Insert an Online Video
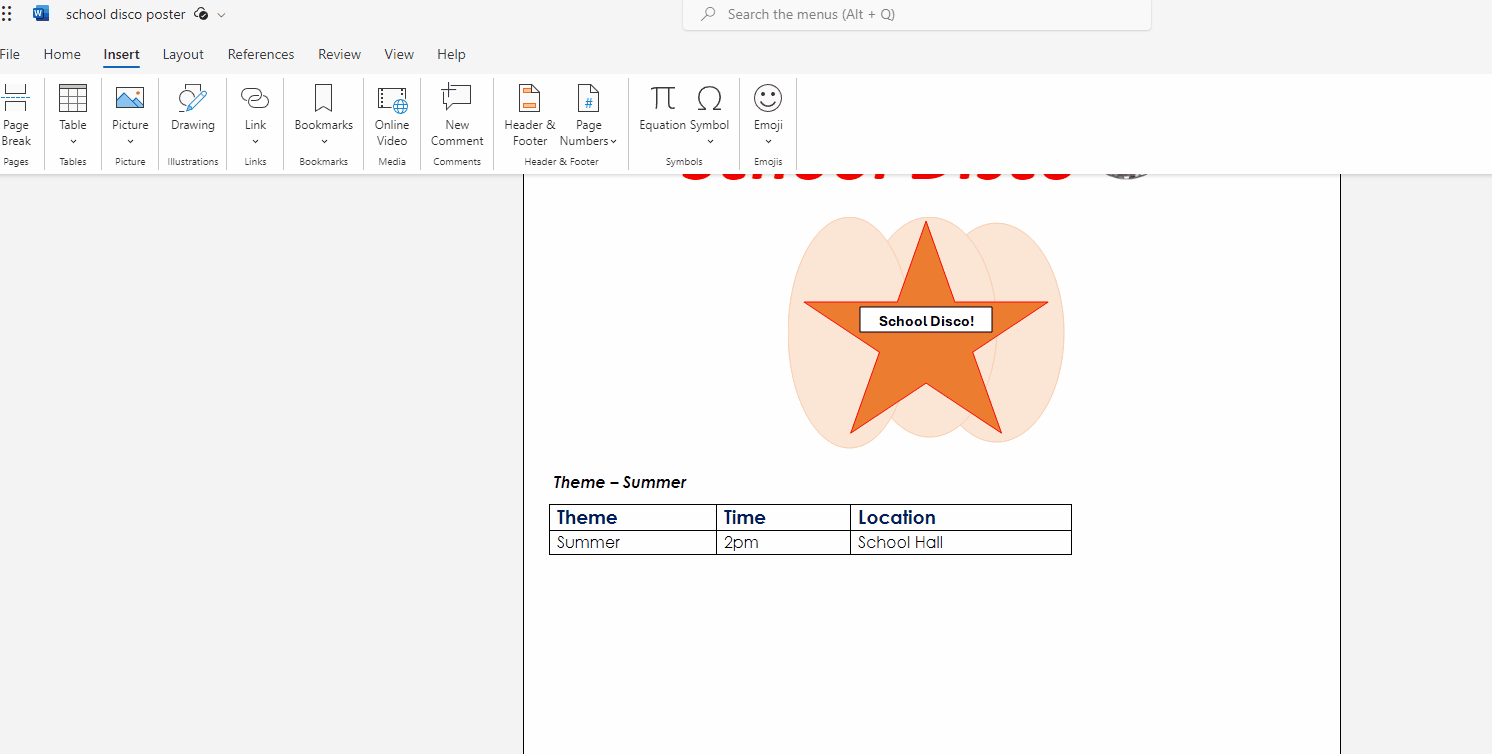 (x=392, y=115)
